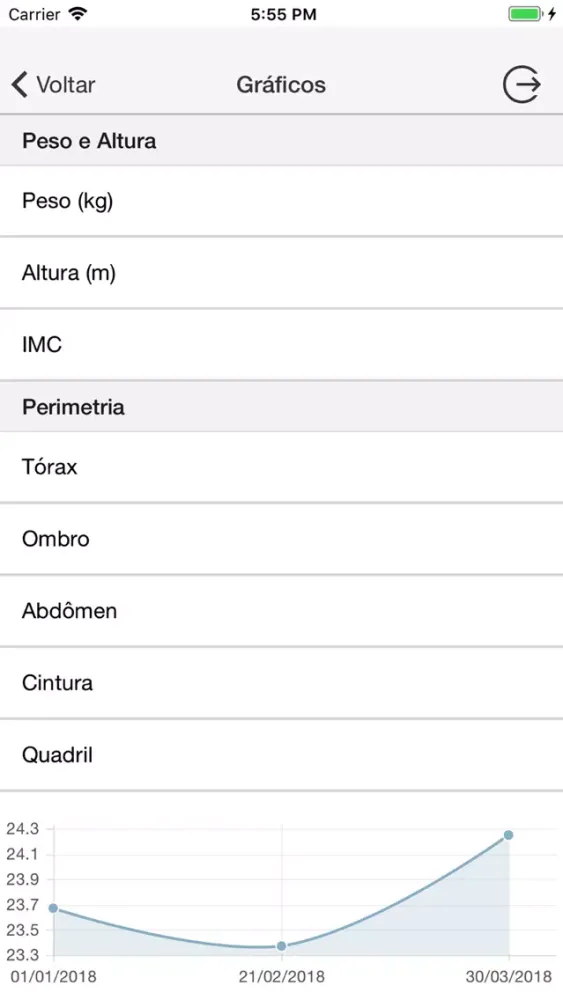Tap the battery status icon

tap(526, 14)
